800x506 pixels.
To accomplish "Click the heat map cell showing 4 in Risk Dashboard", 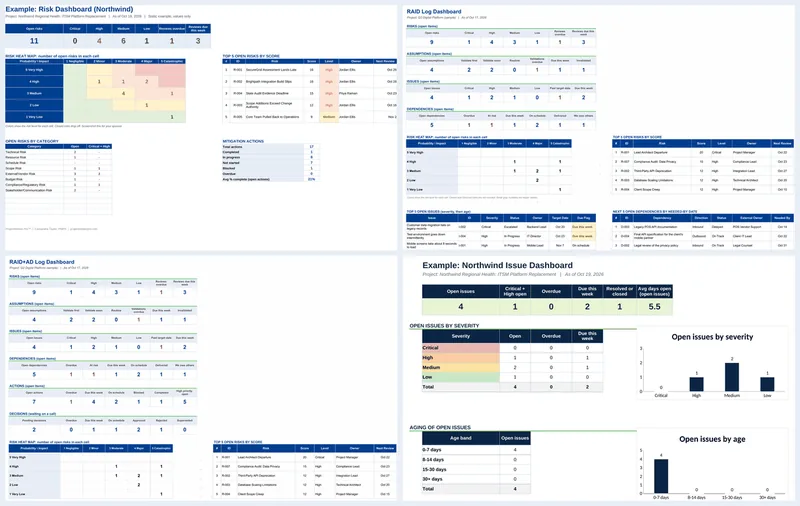I will 123,93.
